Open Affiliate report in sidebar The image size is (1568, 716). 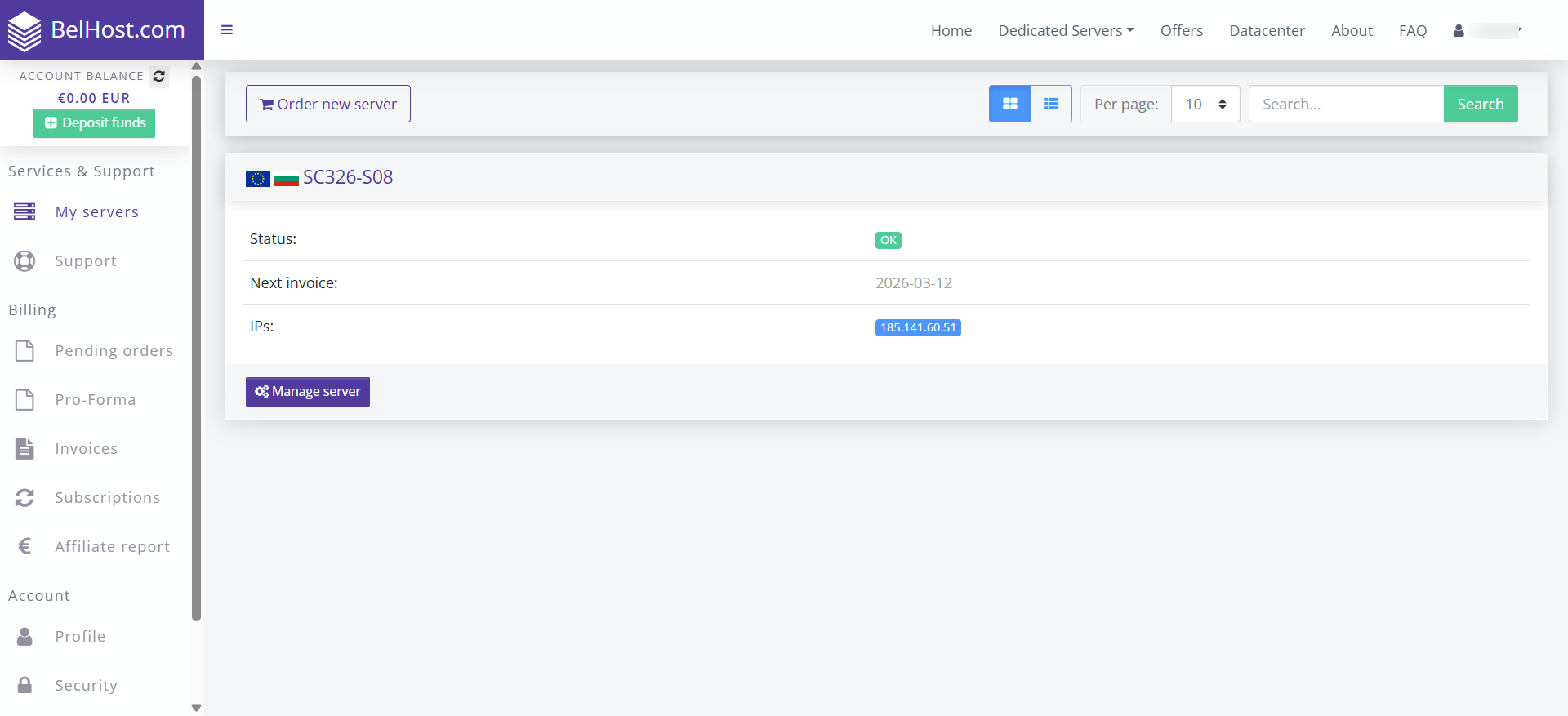coord(112,546)
